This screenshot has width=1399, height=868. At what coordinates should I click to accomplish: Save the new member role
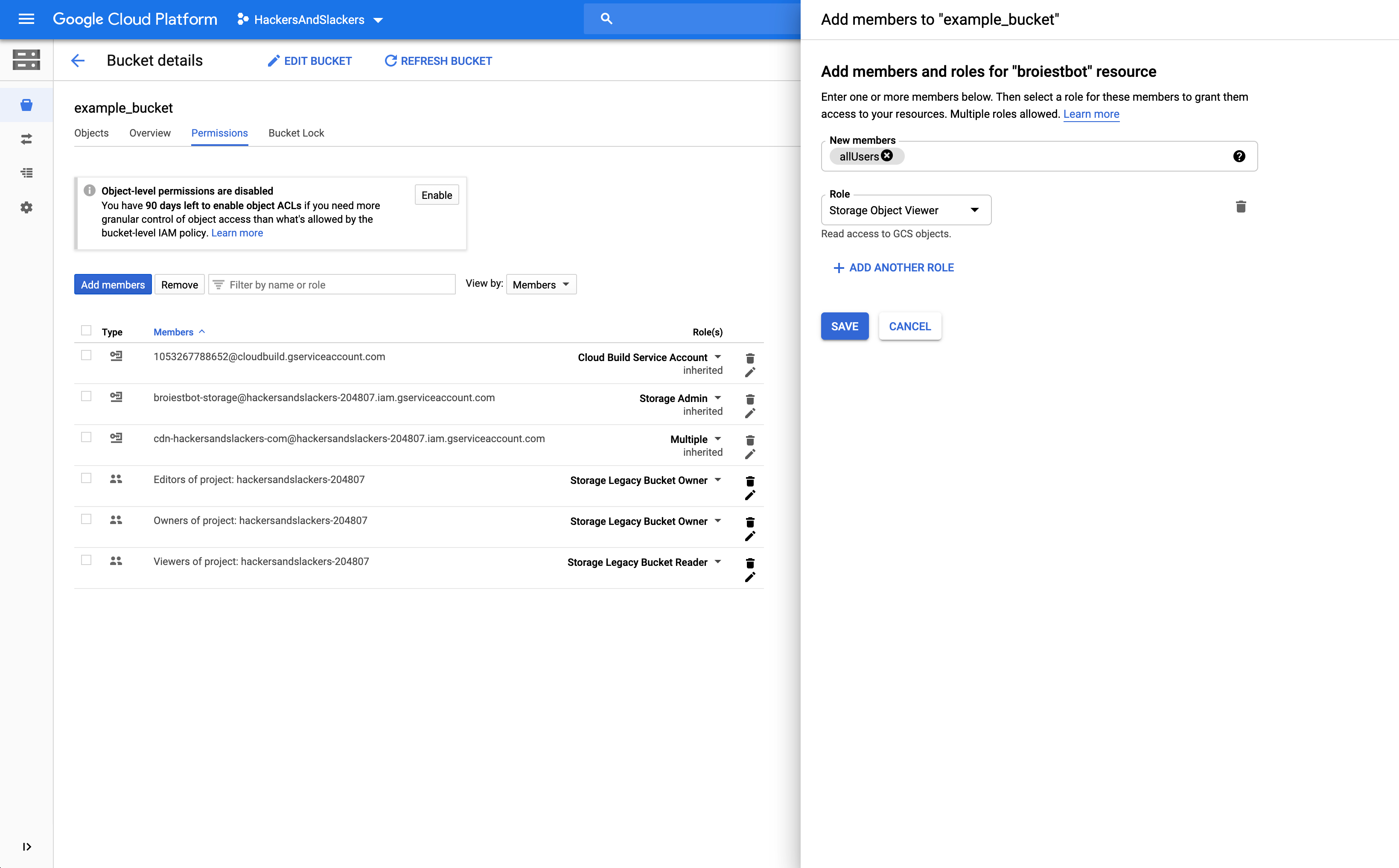[x=845, y=326]
